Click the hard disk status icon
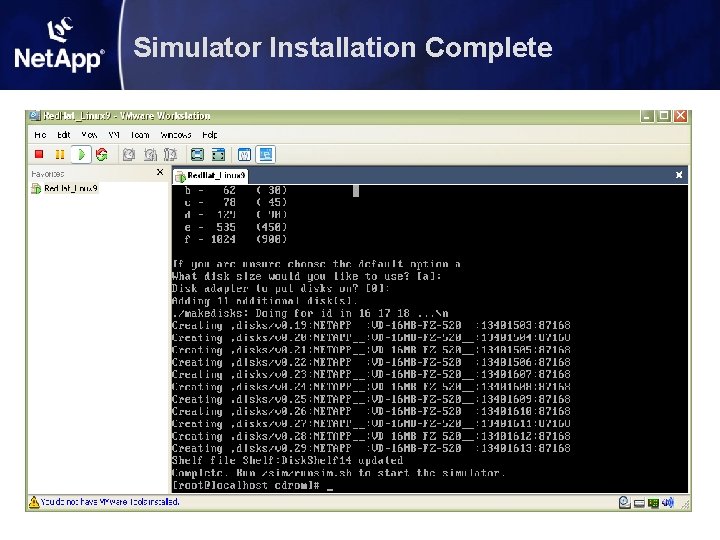Image resolution: width=720 pixels, height=540 pixels. pos(639,503)
